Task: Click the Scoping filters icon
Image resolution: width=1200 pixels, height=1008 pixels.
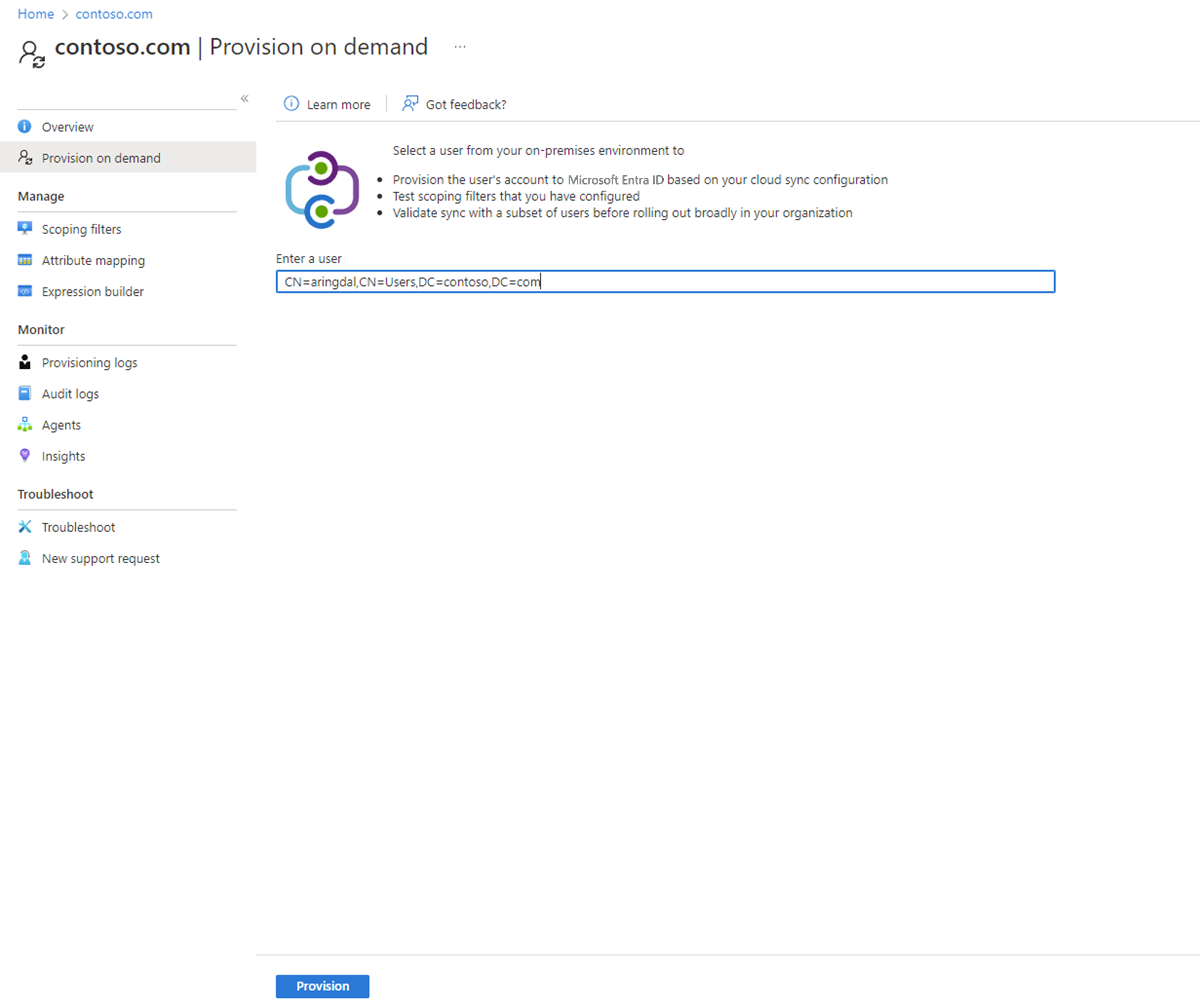Action: click(x=25, y=229)
